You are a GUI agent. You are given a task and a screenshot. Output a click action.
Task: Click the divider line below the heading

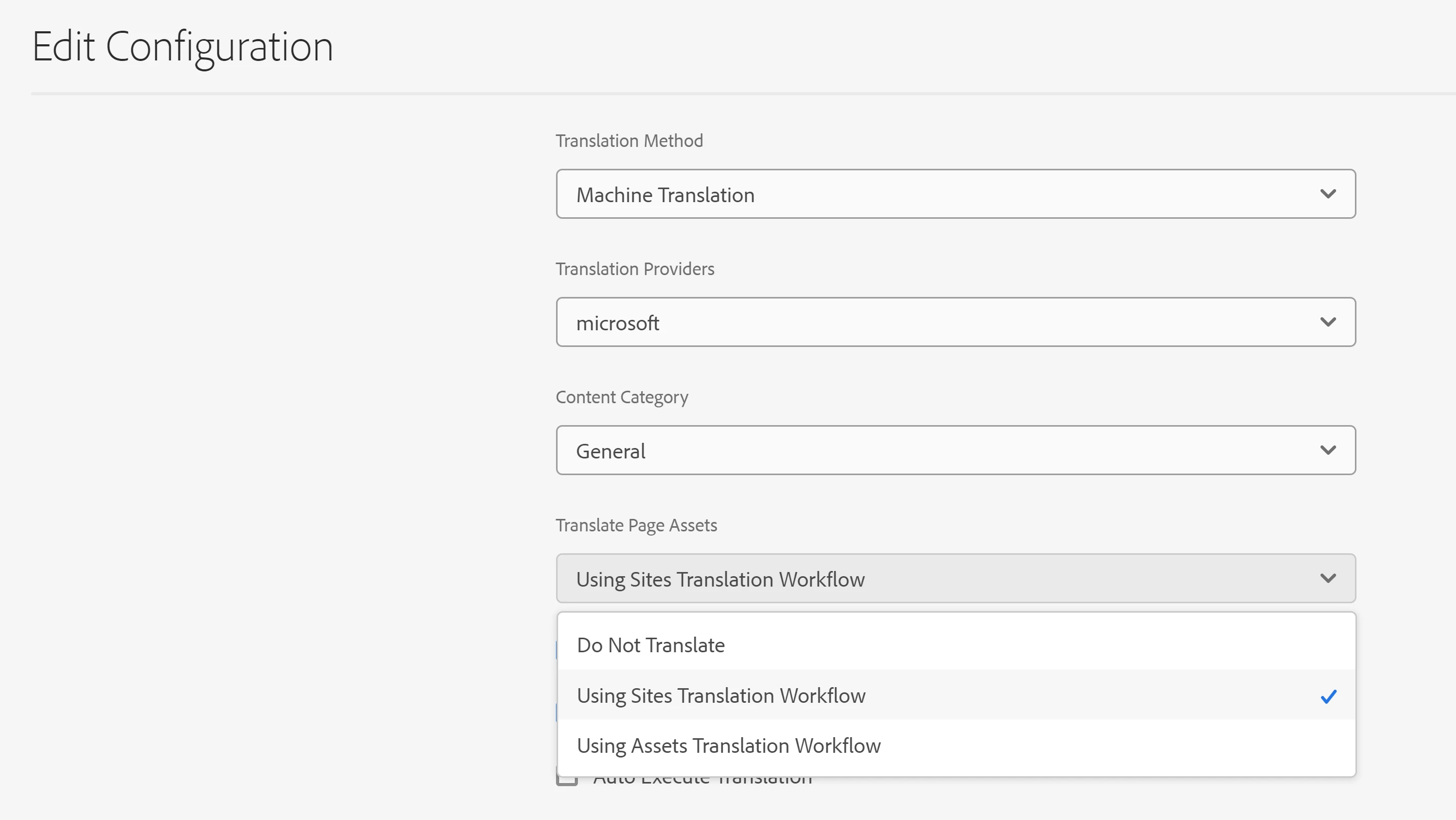point(735,93)
